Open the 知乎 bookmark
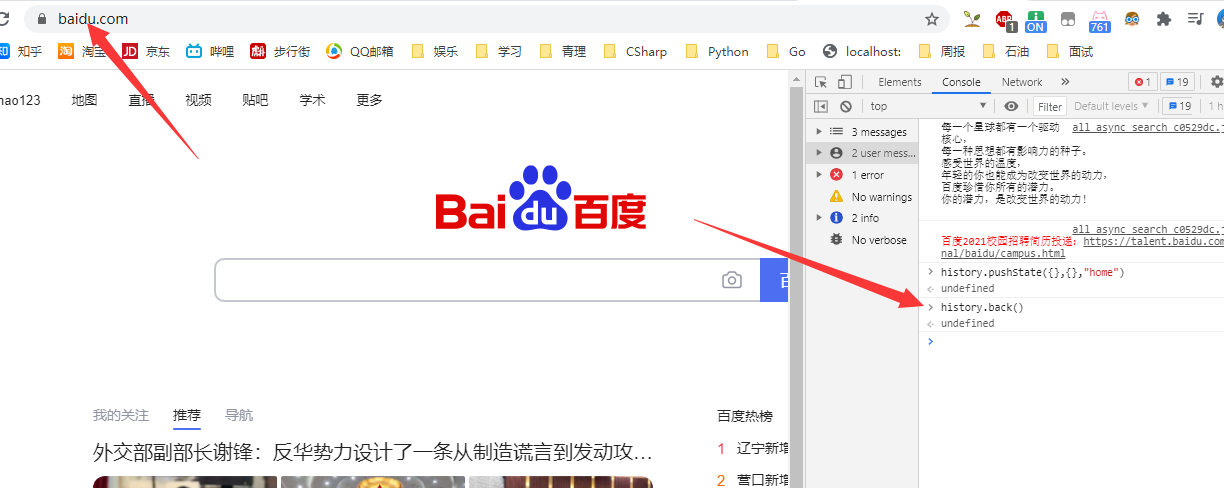The image size is (1224, 488). [x=20, y=51]
